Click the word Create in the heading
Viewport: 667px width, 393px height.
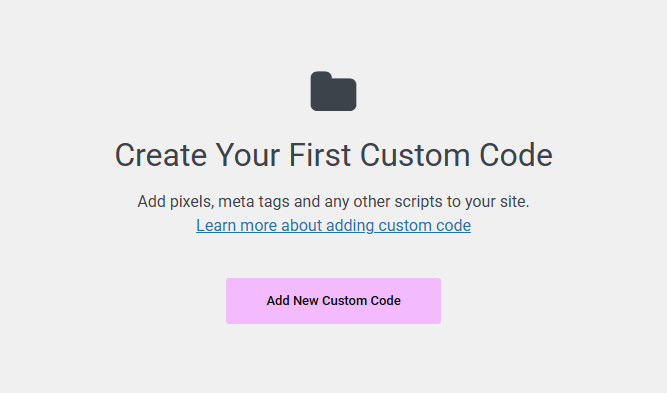[161, 155]
